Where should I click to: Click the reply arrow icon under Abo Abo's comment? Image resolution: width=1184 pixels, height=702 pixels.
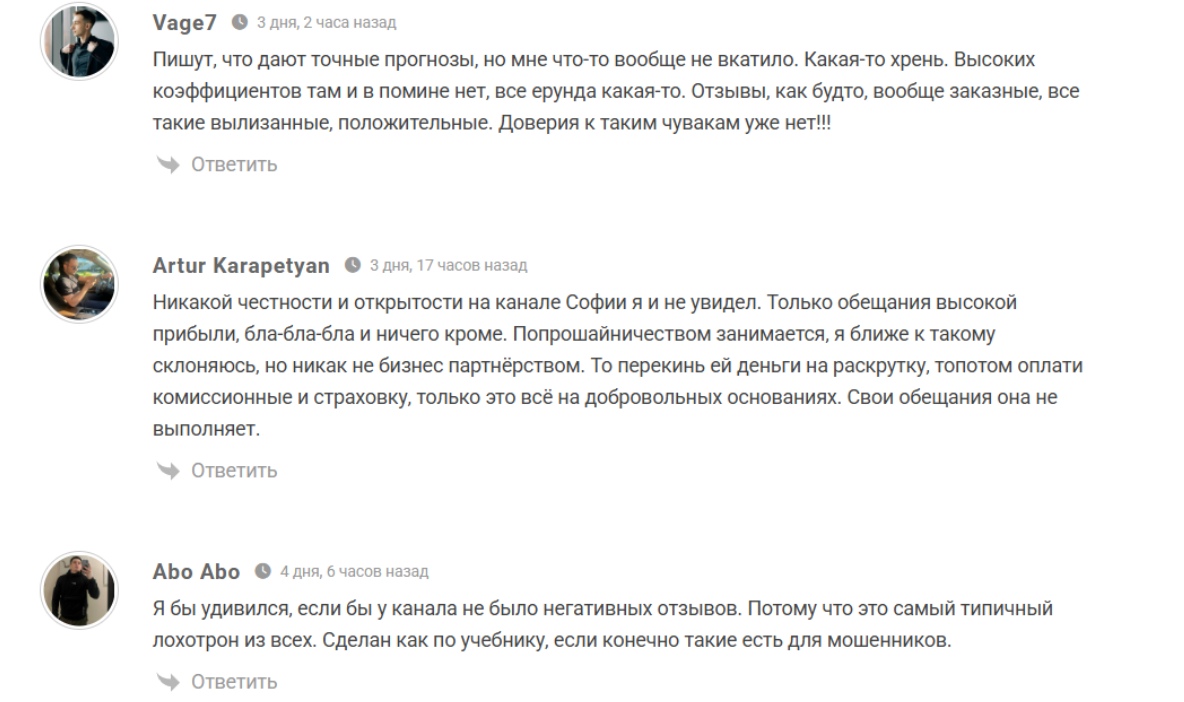coord(168,682)
